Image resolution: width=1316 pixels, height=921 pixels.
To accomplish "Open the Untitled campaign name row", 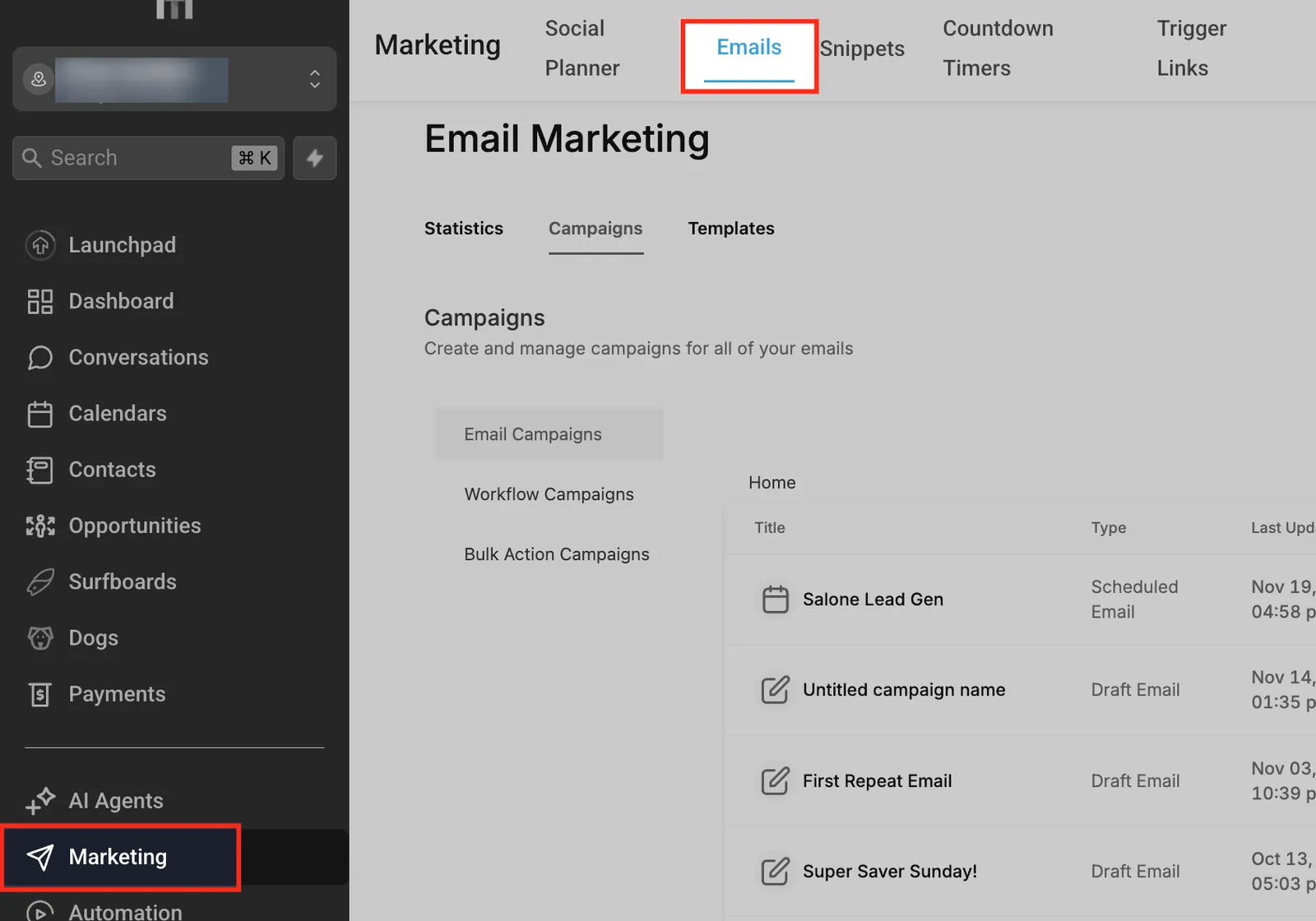I will pyautogui.click(x=904, y=690).
